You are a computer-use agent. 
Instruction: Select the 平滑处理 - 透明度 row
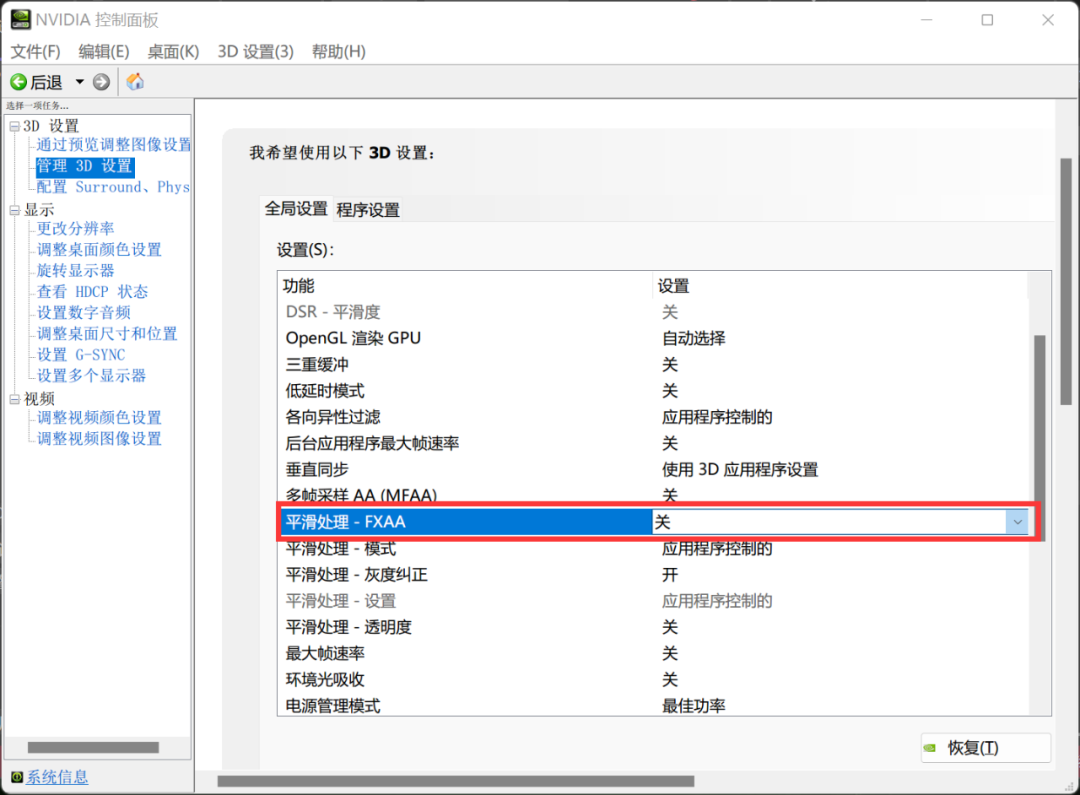coord(654,627)
